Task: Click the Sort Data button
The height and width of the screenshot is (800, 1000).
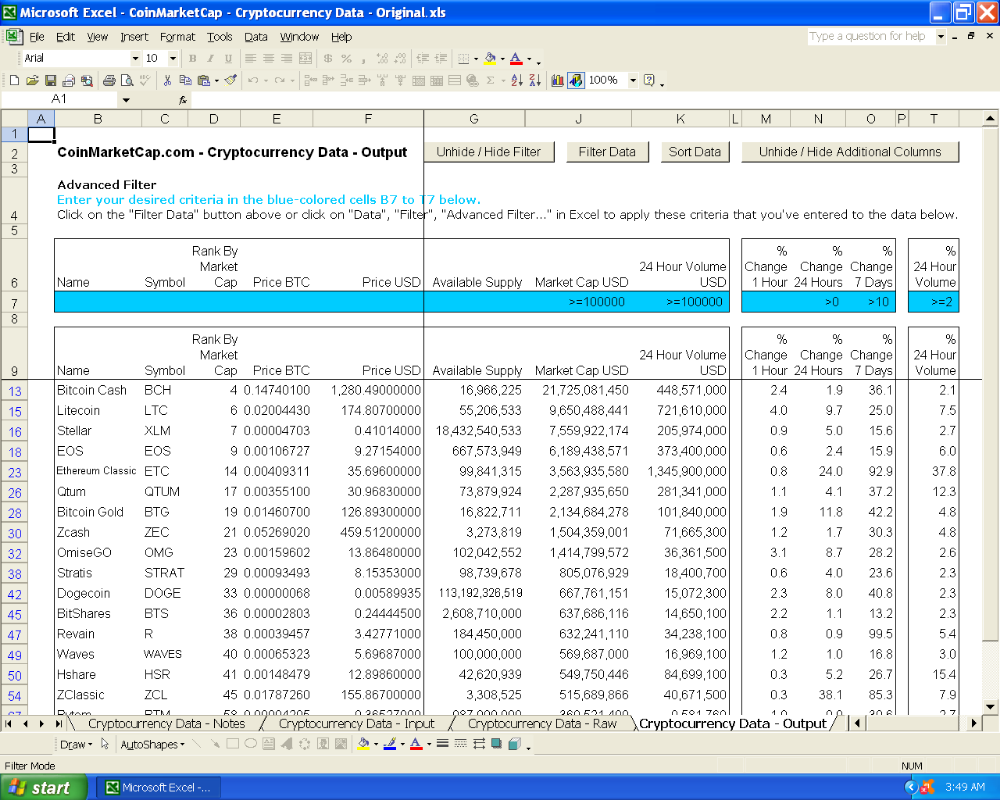Action: [695, 152]
